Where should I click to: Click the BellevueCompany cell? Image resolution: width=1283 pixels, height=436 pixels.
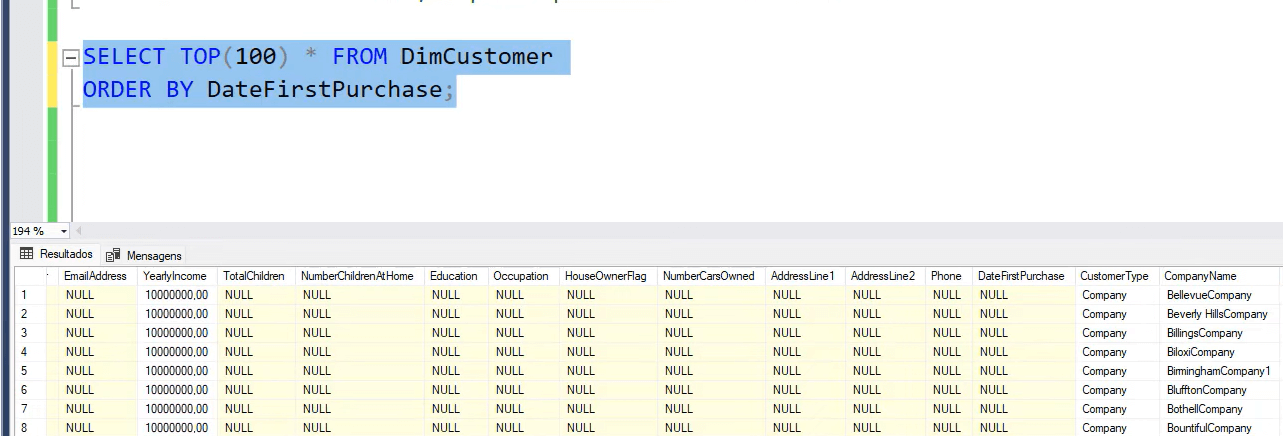pos(1209,295)
